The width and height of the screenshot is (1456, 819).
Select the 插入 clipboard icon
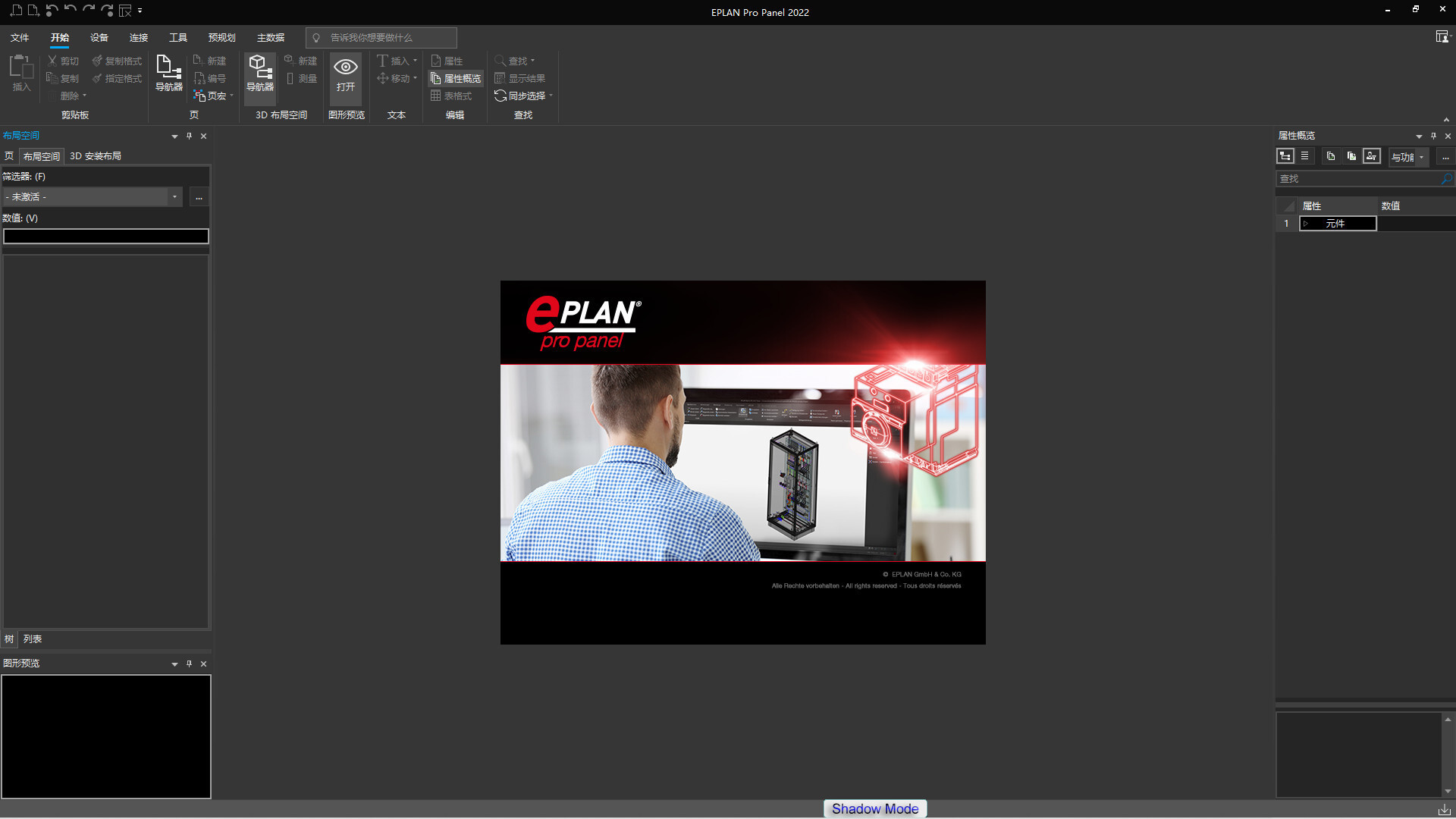click(21, 74)
